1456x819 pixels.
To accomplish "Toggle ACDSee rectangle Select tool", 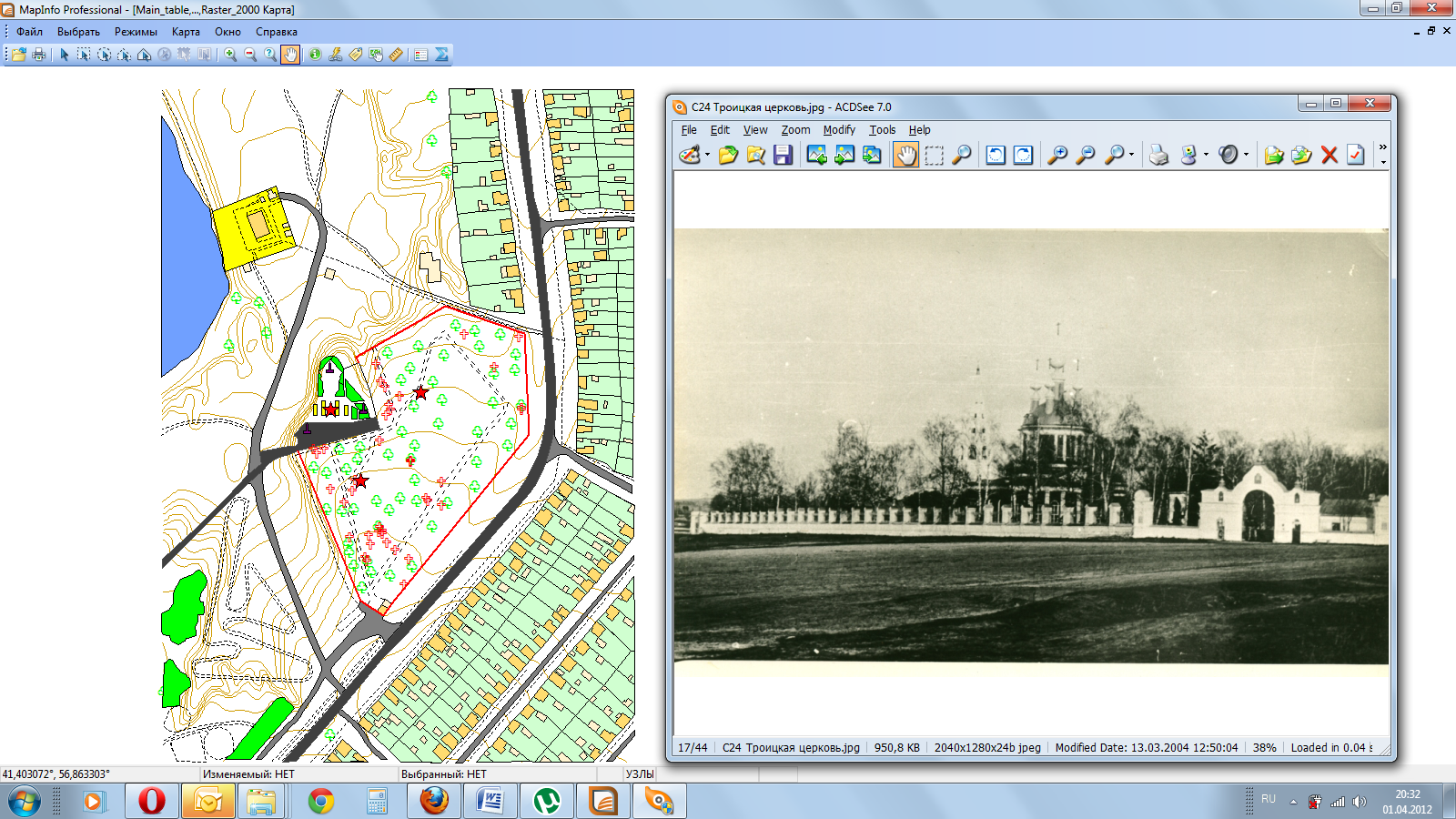I will (934, 155).
